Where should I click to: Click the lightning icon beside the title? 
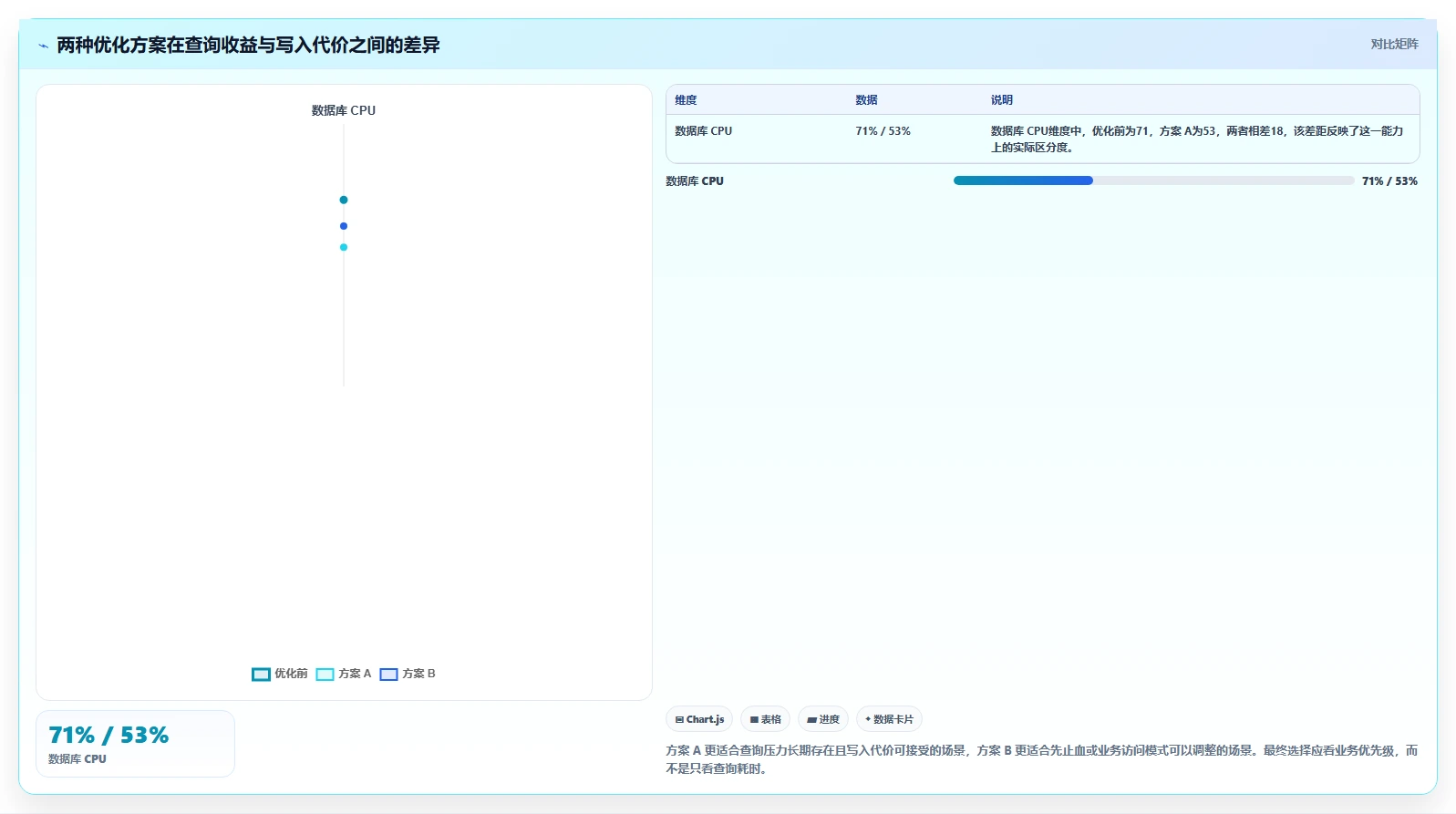point(43,46)
